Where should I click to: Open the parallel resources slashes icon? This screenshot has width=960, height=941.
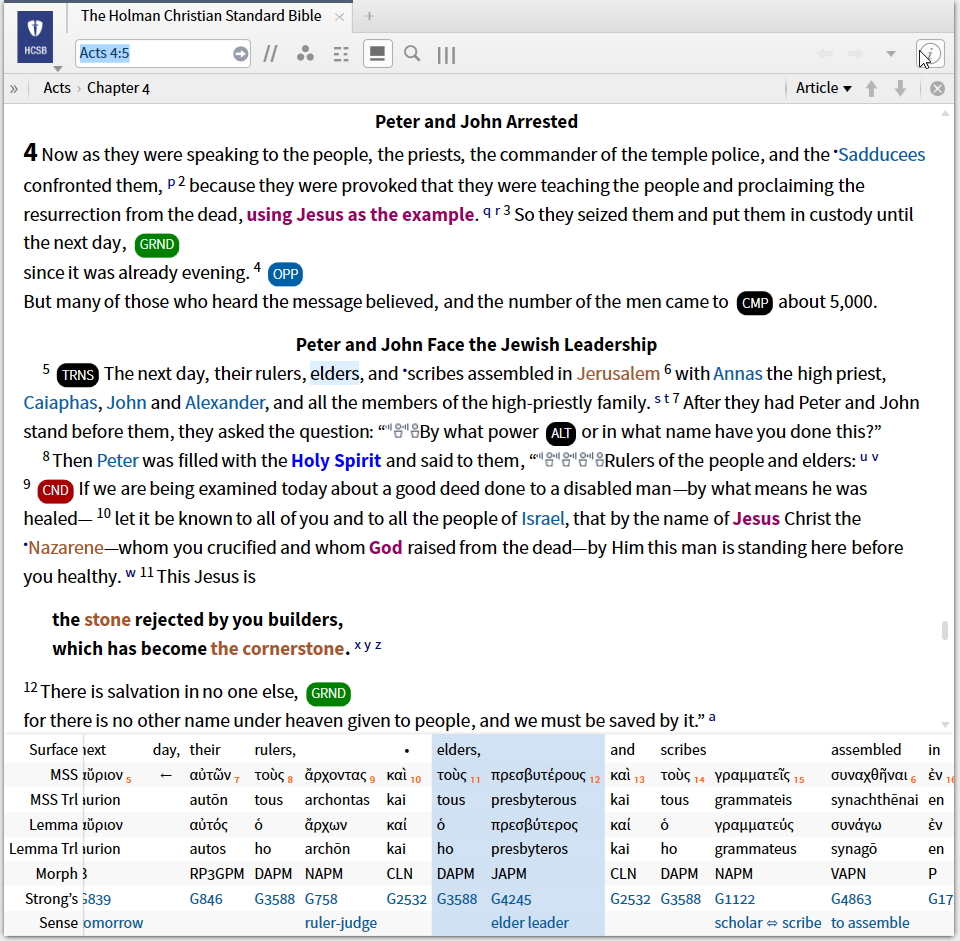[270, 54]
